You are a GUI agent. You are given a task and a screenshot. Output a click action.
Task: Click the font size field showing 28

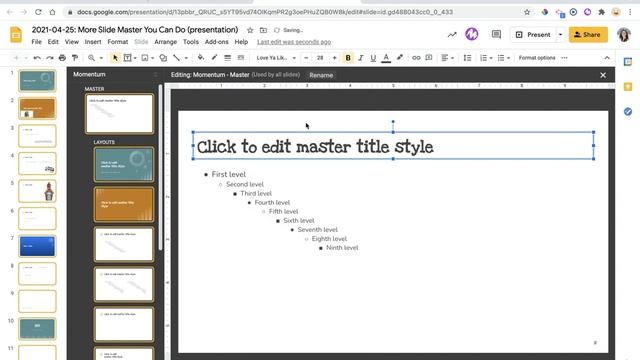point(320,58)
